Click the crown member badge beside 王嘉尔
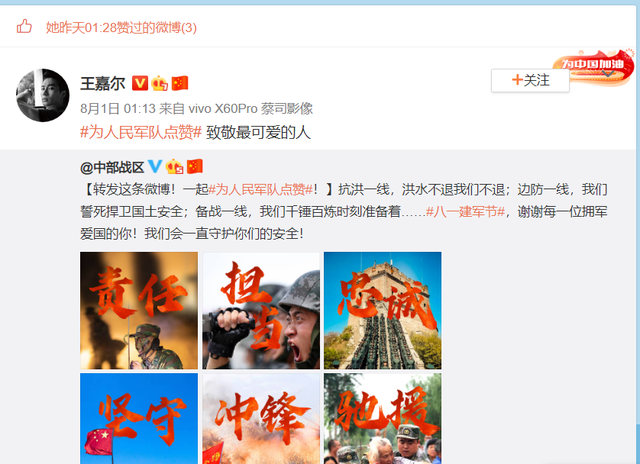Screen dimensions: 640x464 point(159,83)
